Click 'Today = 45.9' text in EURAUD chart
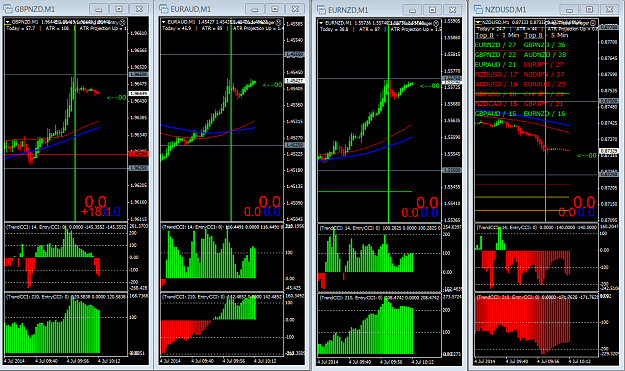Screen dimensions: 625x371 pyautogui.click(x=177, y=28)
